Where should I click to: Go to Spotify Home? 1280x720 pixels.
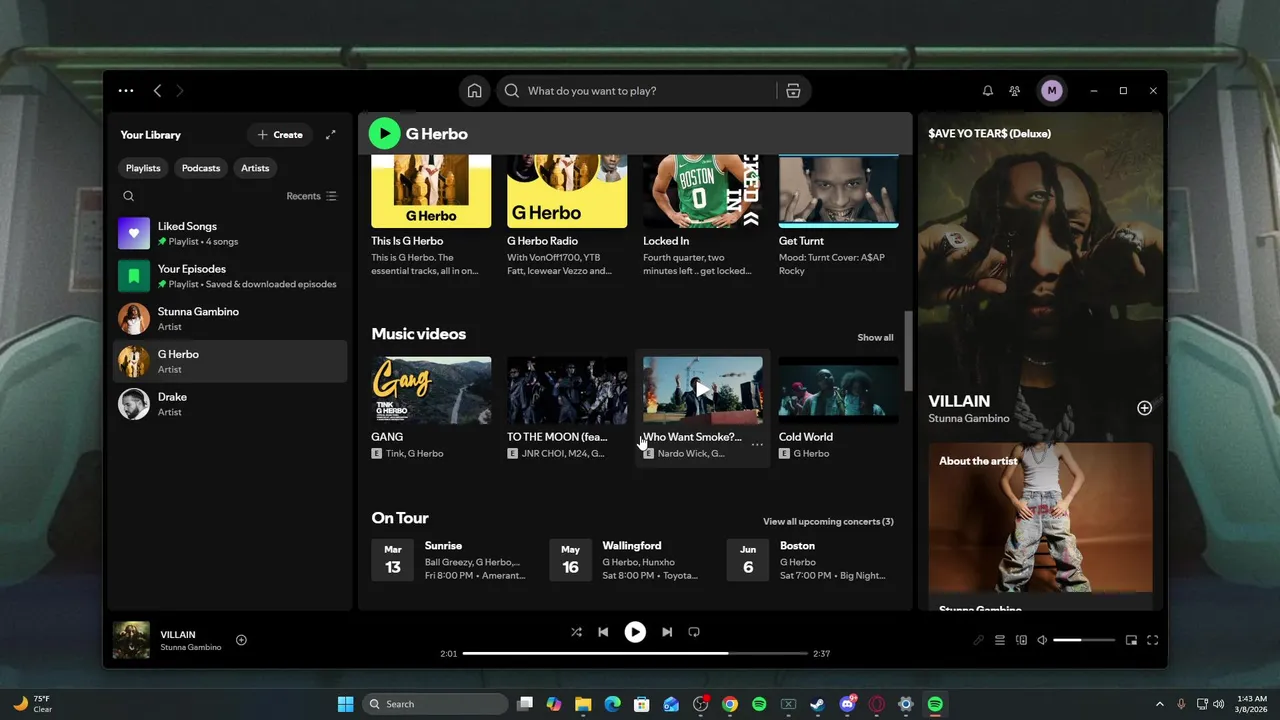474,91
